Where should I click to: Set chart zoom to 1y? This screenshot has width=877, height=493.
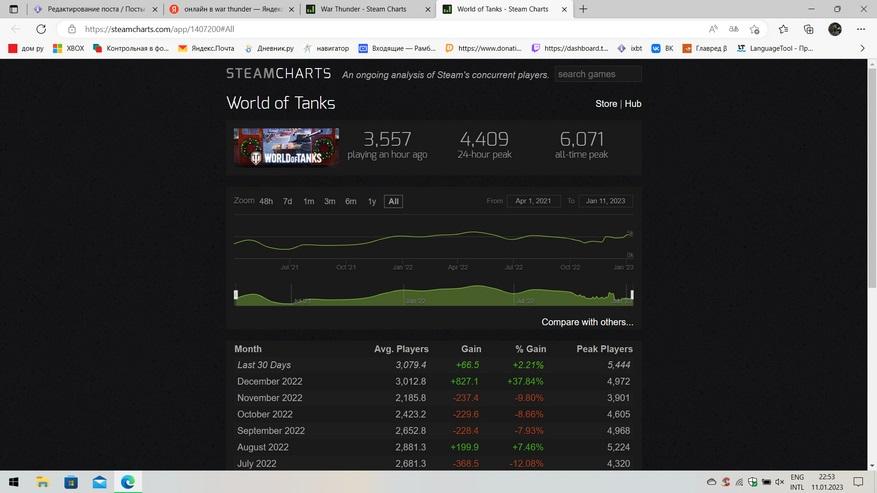(372, 201)
